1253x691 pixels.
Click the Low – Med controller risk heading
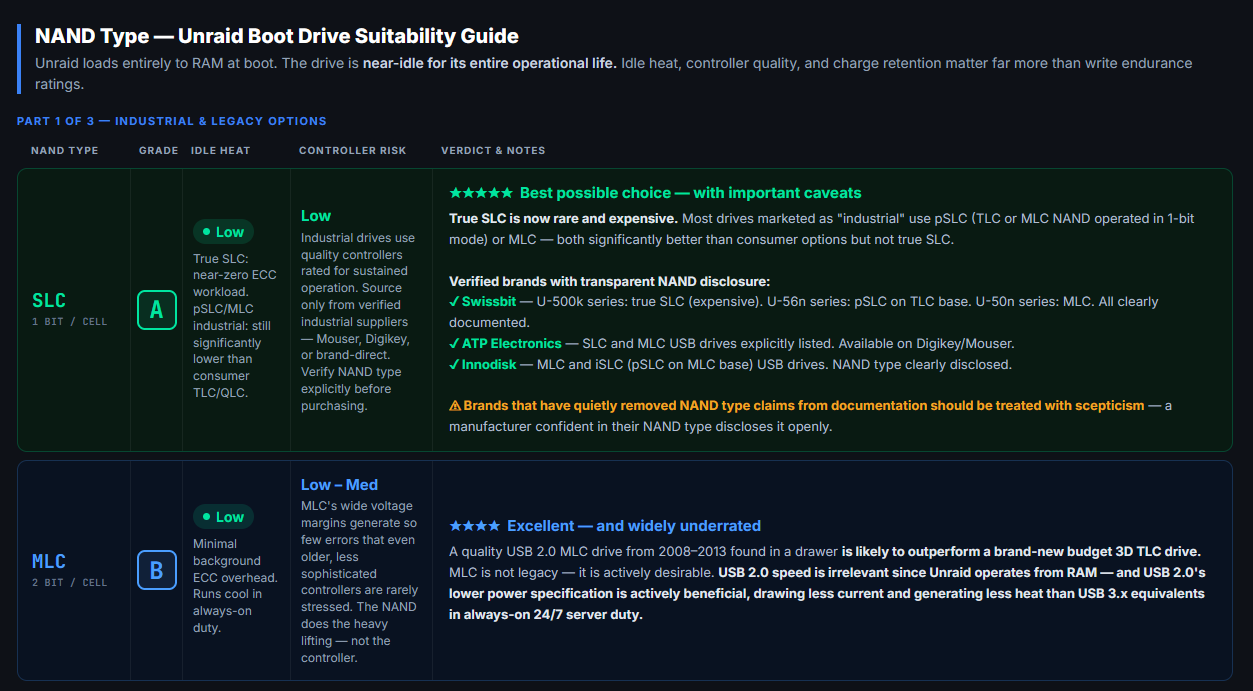[x=339, y=485]
